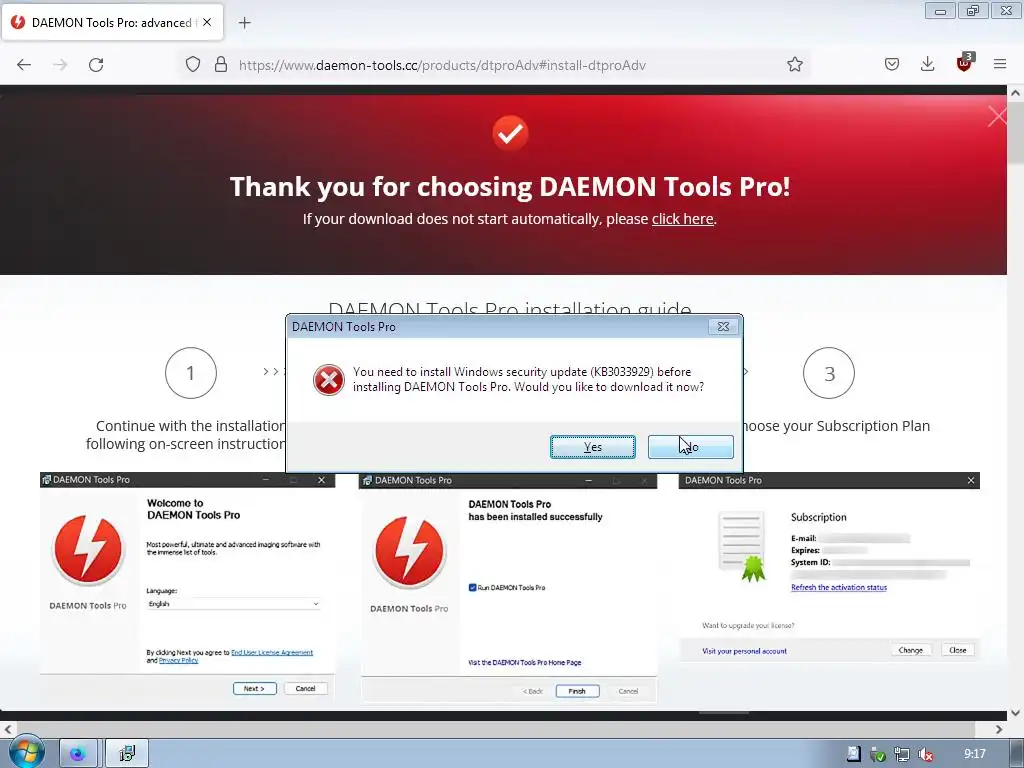Click Close in the Subscription screenshot
This screenshot has height=768, width=1024.
(958, 650)
